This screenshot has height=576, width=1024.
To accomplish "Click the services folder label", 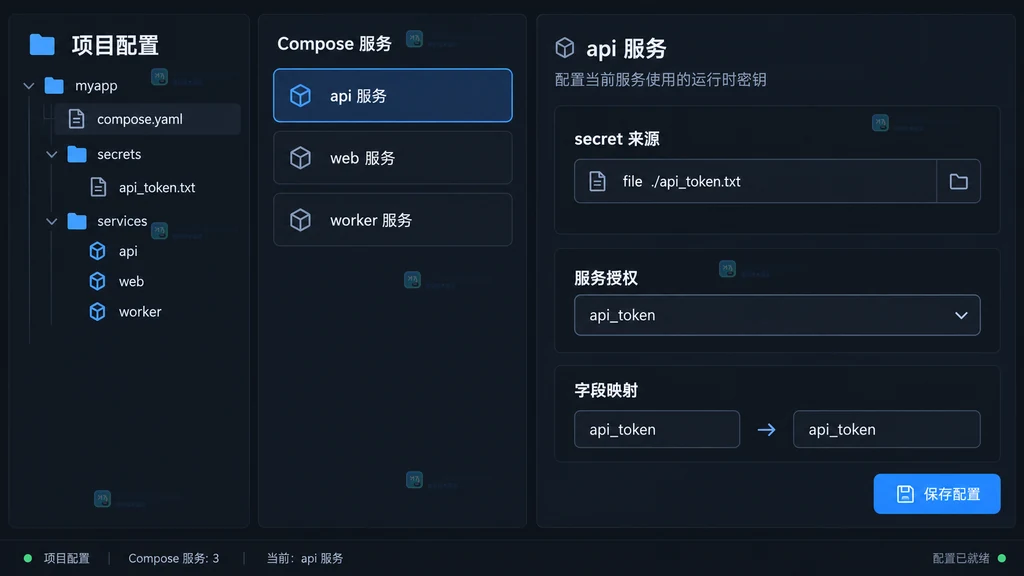I will pos(122,221).
